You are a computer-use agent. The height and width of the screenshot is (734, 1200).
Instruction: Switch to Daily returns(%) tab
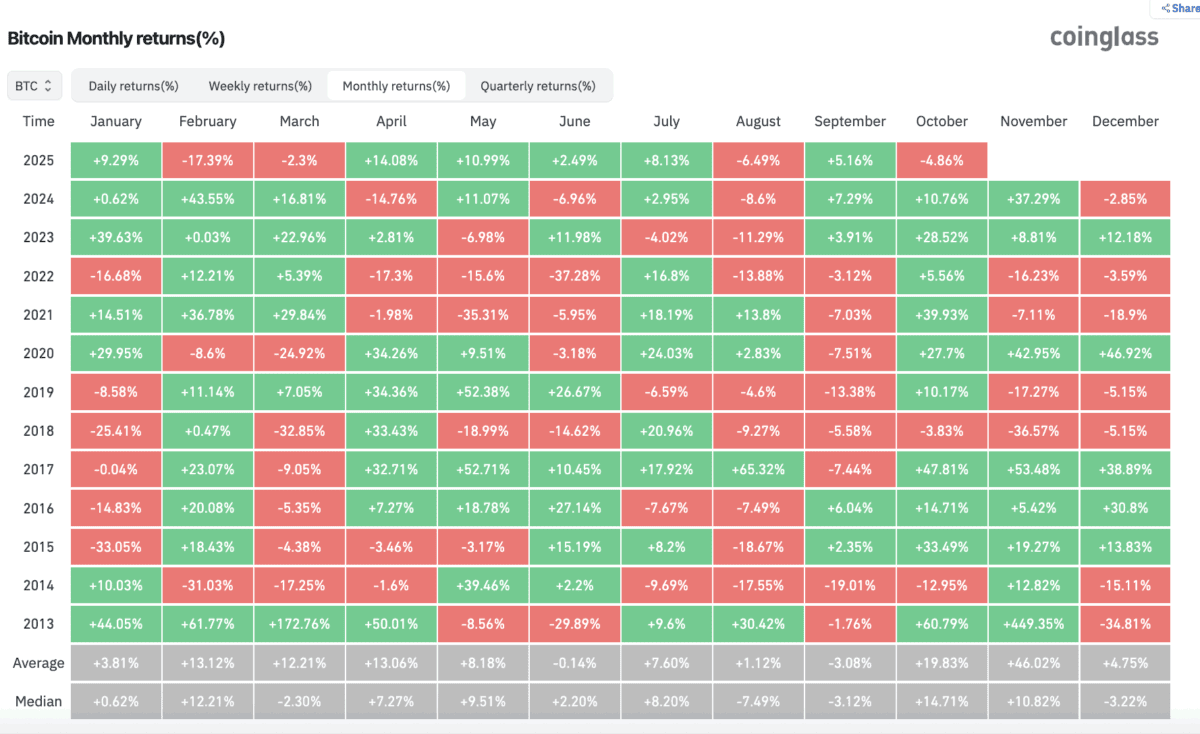[133, 86]
